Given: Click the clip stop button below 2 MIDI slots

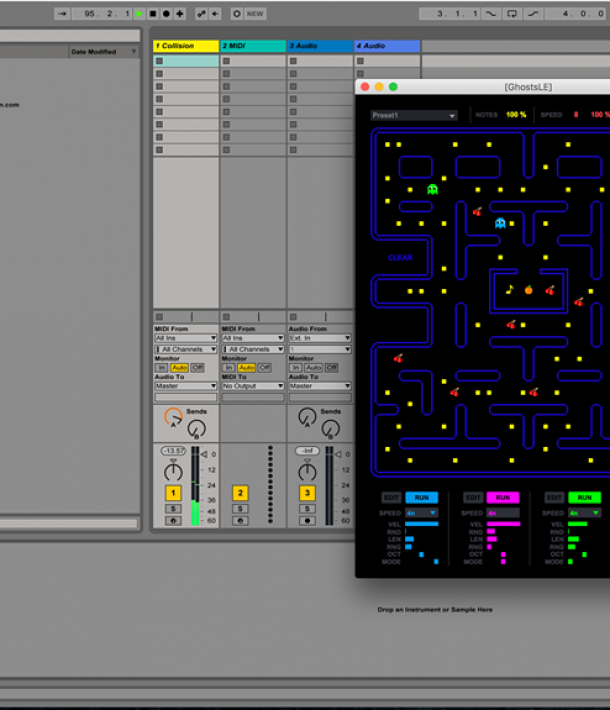Looking at the screenshot, I should tap(226, 317).
